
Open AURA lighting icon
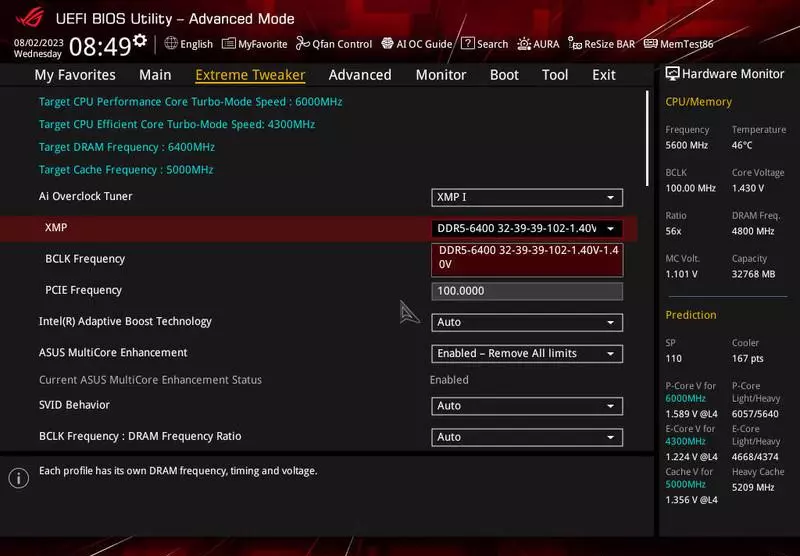coord(524,44)
